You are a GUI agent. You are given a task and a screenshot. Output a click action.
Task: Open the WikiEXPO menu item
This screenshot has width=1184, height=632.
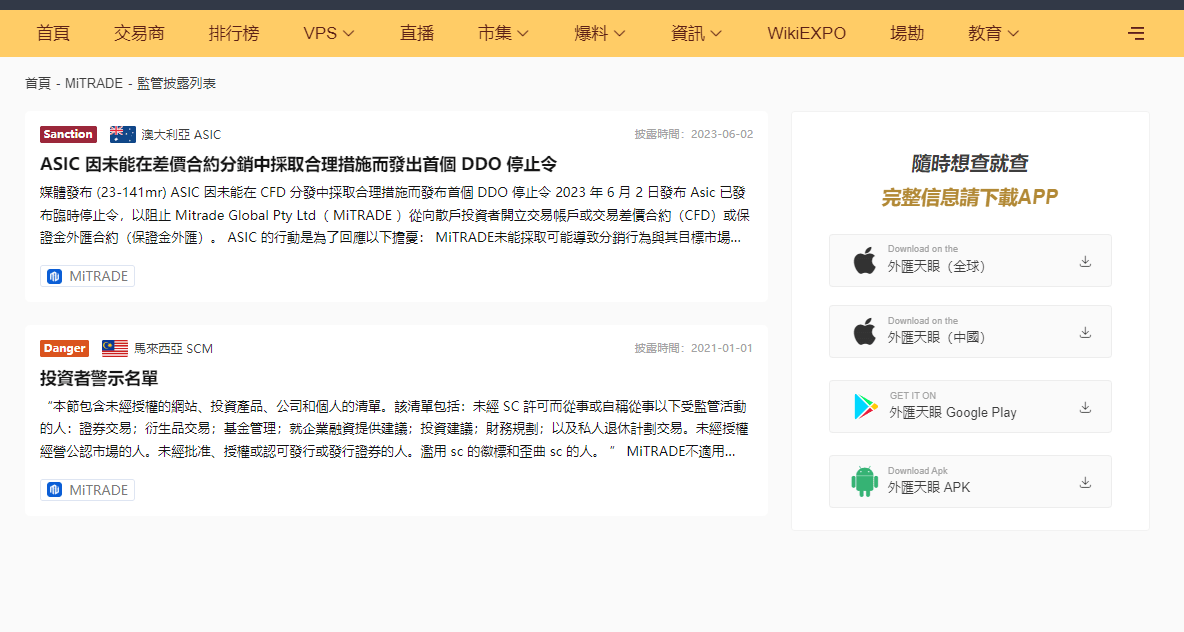(x=806, y=33)
